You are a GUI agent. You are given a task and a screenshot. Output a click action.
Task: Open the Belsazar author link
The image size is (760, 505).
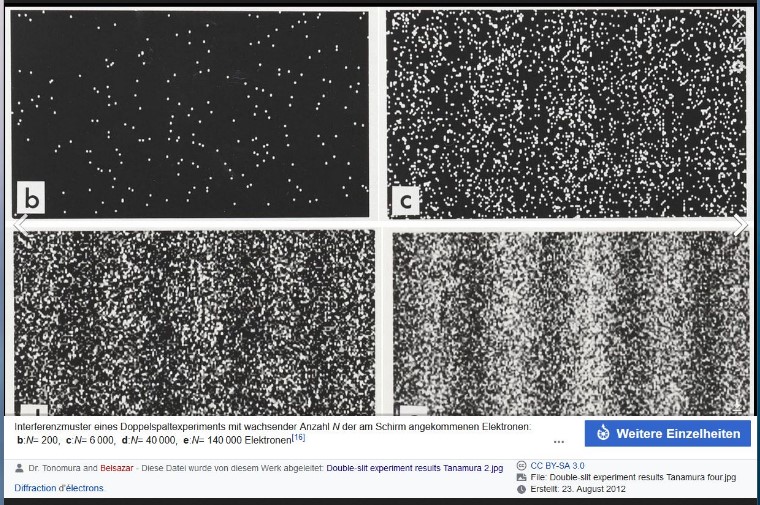tap(119, 467)
